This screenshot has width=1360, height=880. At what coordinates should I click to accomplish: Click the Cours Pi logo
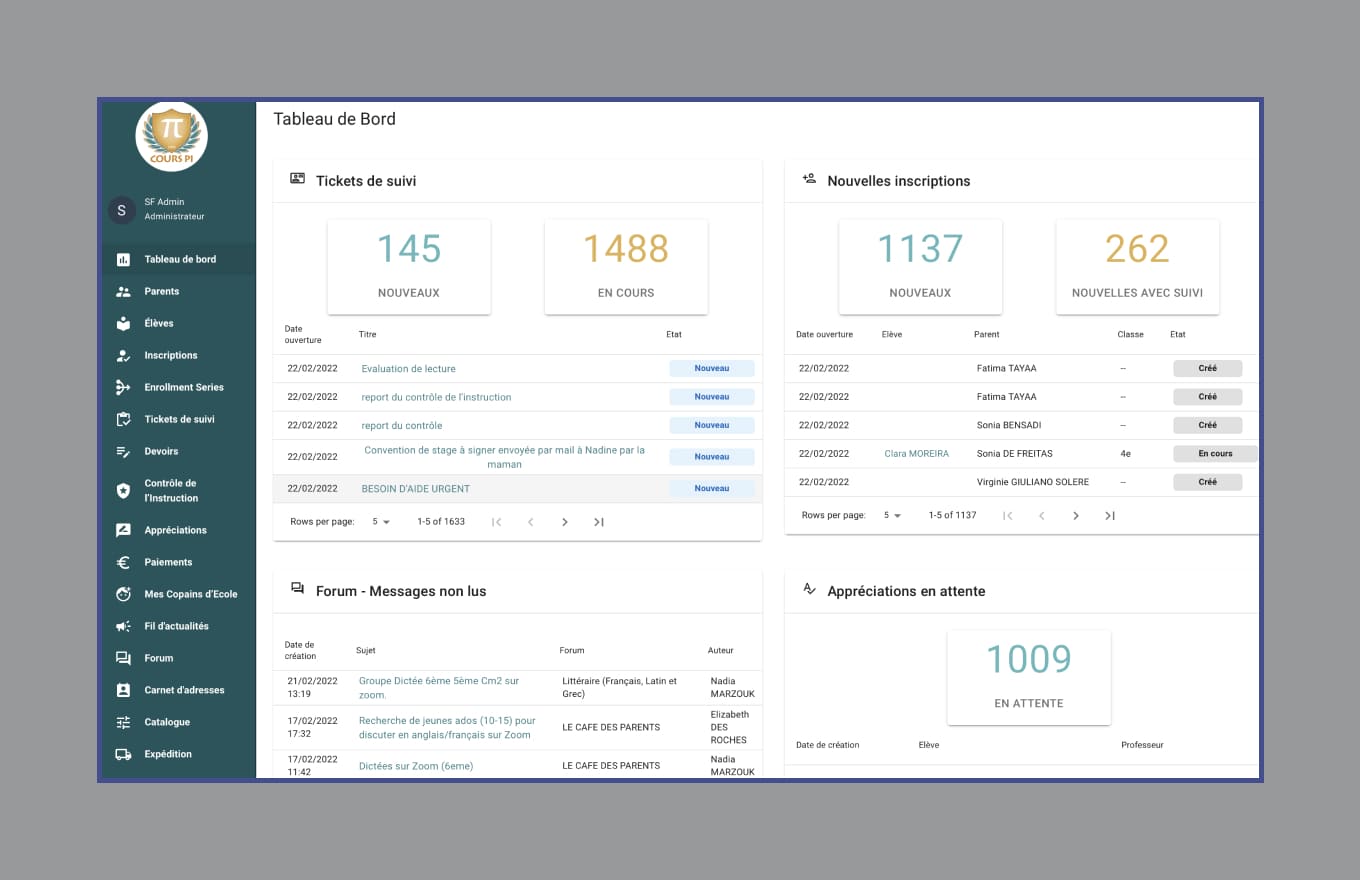(171, 136)
